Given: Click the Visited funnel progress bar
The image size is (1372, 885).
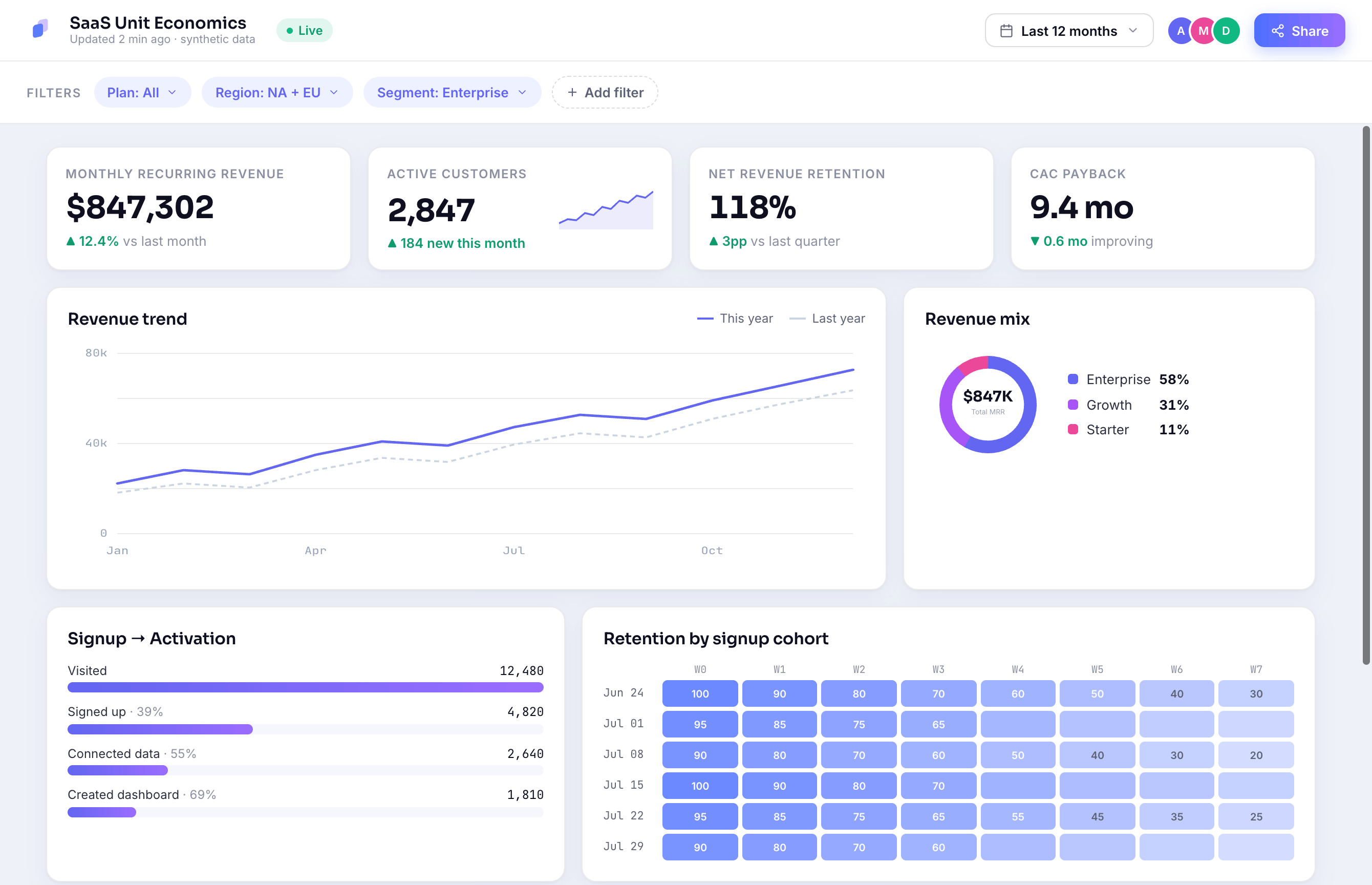Looking at the screenshot, I should [306, 687].
